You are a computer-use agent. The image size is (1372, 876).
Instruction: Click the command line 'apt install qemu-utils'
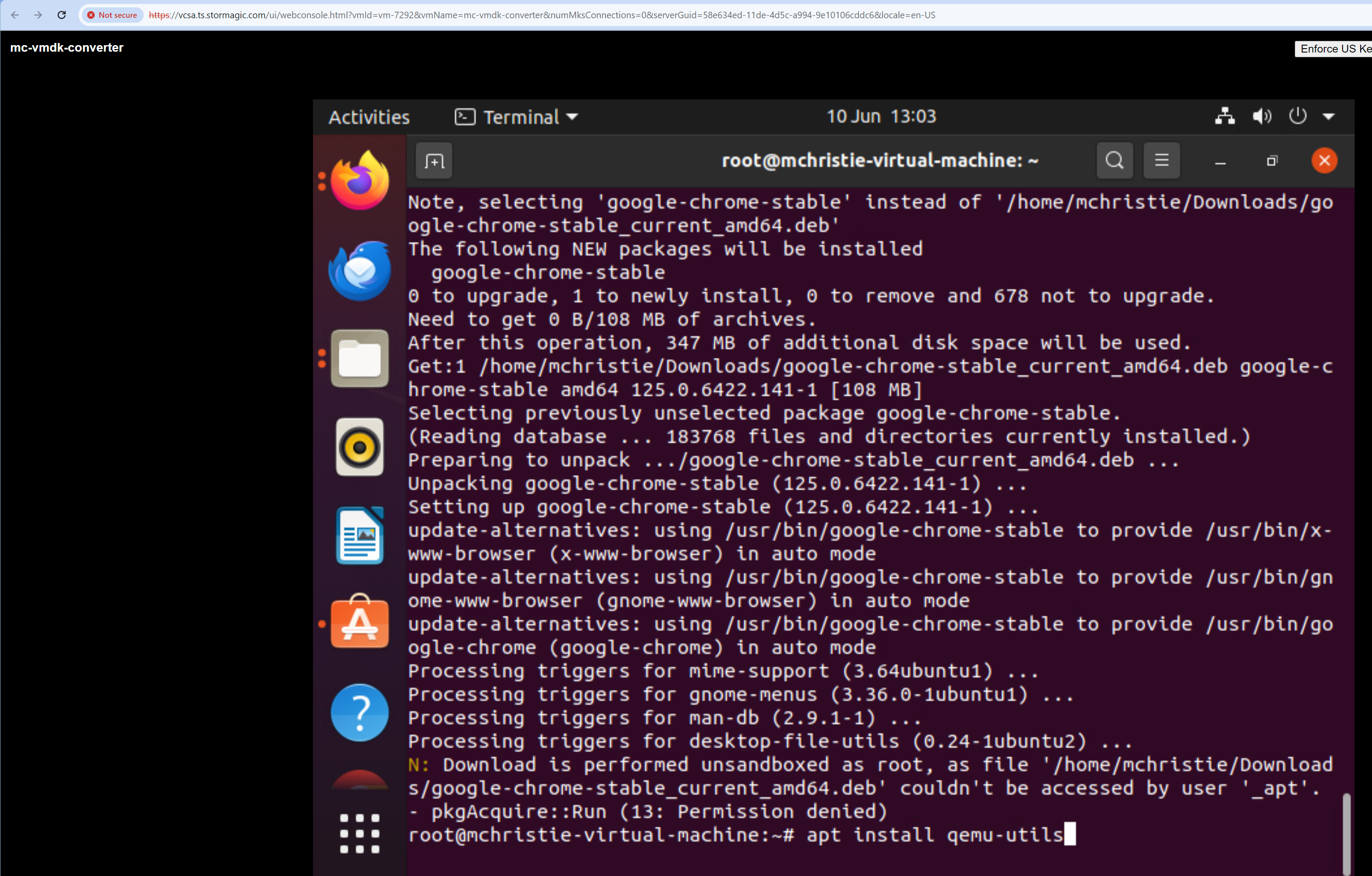(x=934, y=835)
